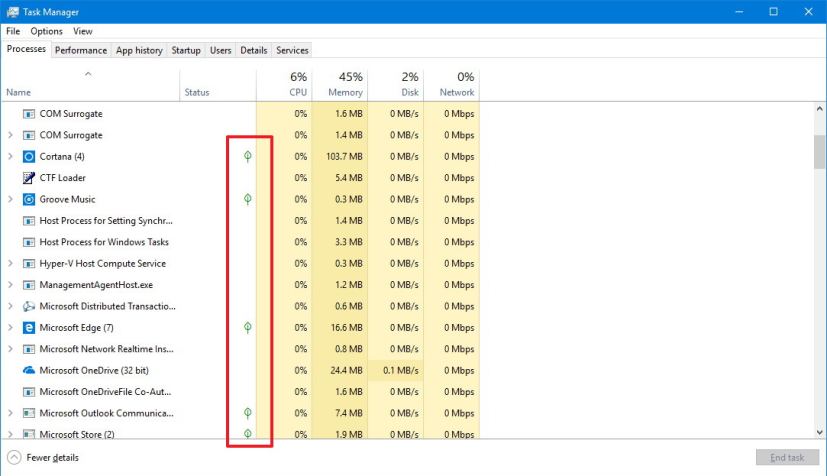Image resolution: width=827 pixels, height=476 pixels.
Task: Click Microsoft Outlook's suspended leaf icon
Action: [247, 413]
